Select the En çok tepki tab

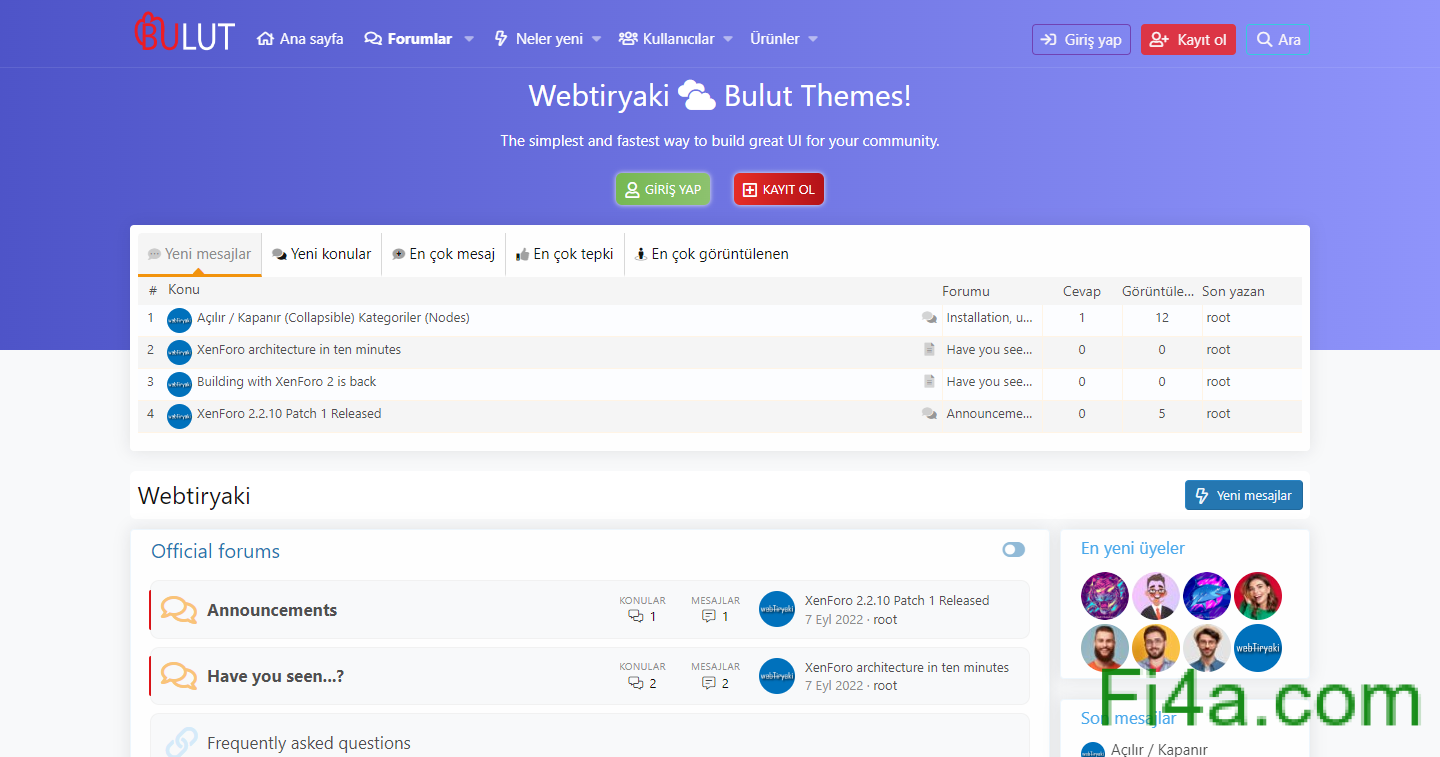tap(565, 254)
